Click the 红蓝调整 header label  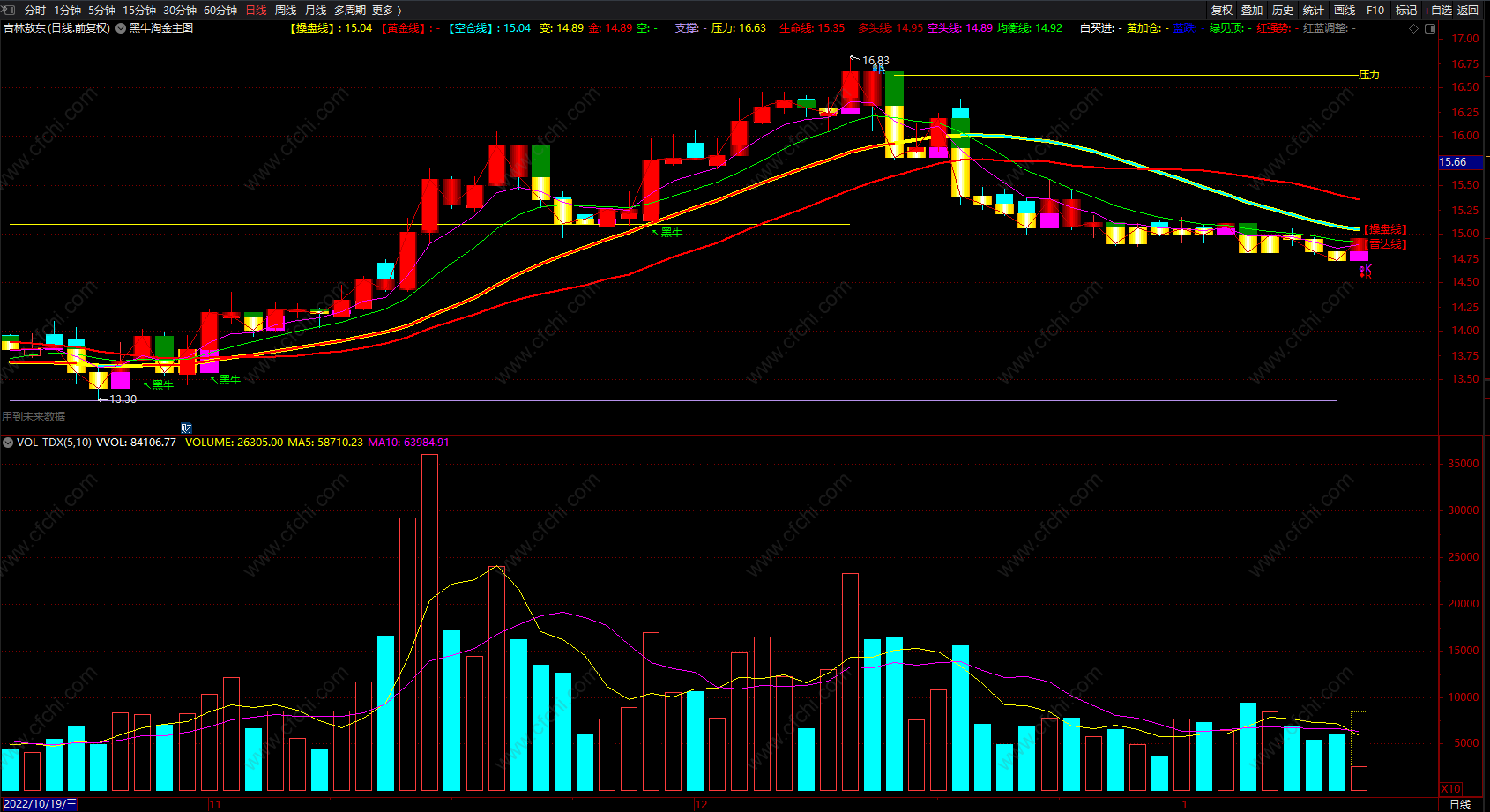tap(1330, 28)
